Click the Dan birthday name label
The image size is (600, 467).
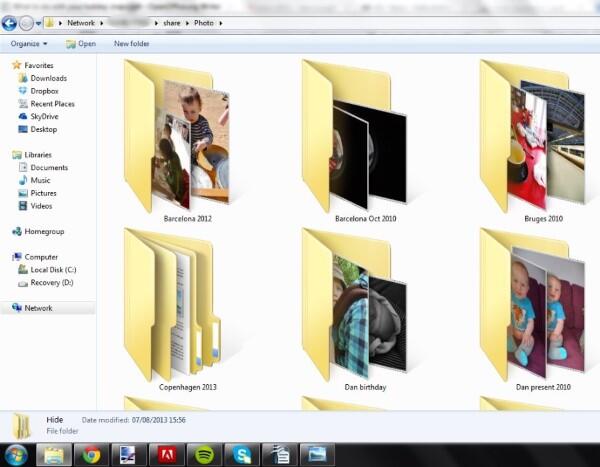(365, 387)
